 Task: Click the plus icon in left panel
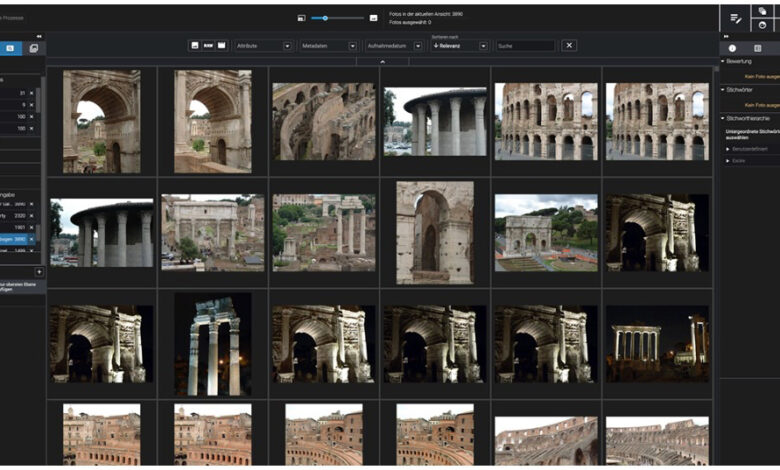(39, 271)
